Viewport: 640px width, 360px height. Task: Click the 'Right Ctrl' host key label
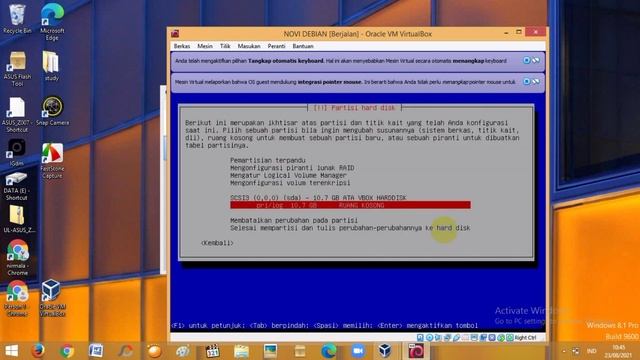click(x=525, y=338)
